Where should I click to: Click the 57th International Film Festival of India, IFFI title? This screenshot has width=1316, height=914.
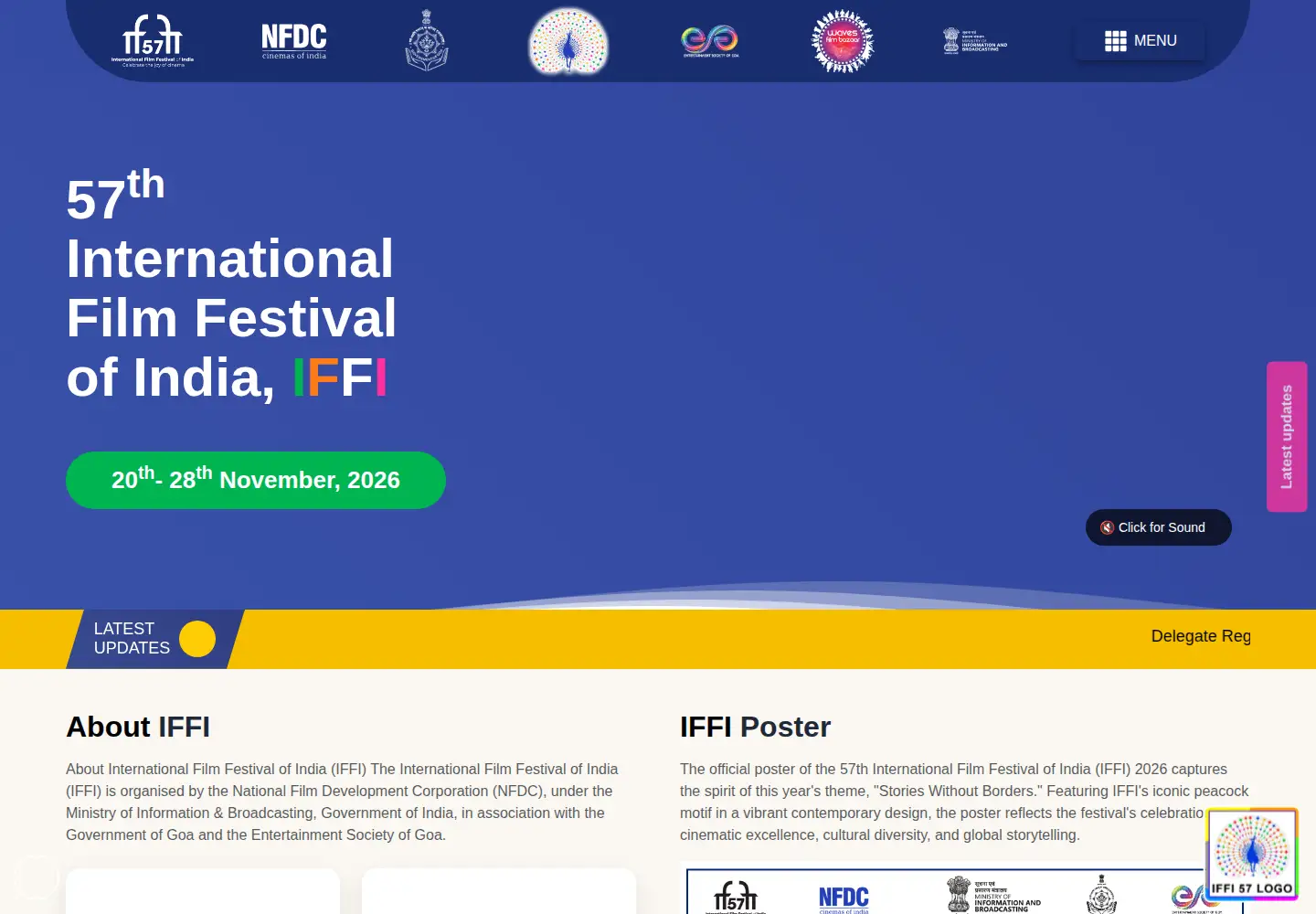231,286
